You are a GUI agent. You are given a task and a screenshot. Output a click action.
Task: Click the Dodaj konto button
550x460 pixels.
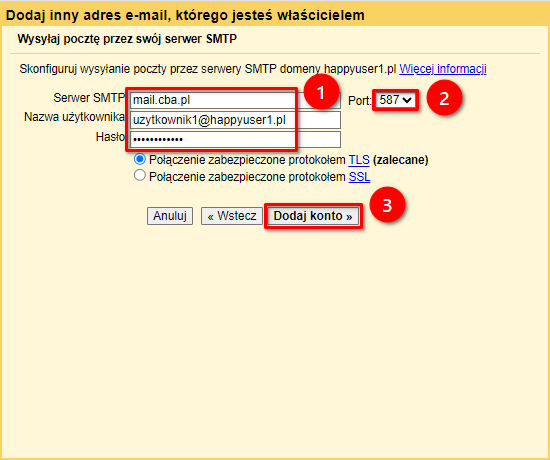313,216
